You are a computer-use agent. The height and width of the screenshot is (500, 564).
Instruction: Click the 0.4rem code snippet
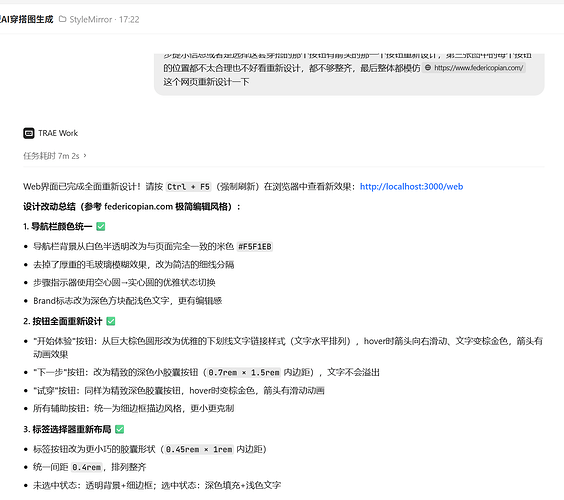coord(86,467)
